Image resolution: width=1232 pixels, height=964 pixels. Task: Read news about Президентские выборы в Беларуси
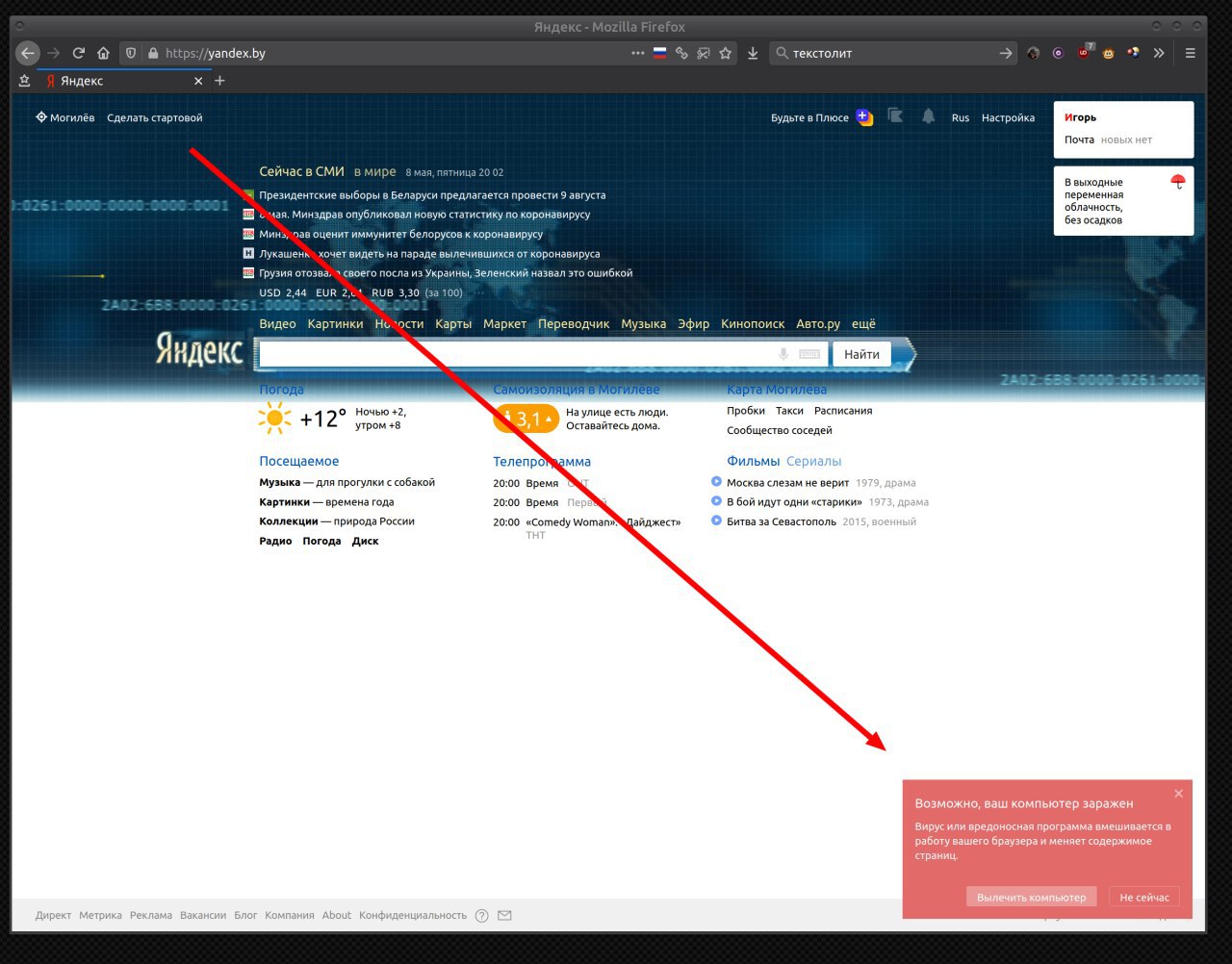coord(432,195)
